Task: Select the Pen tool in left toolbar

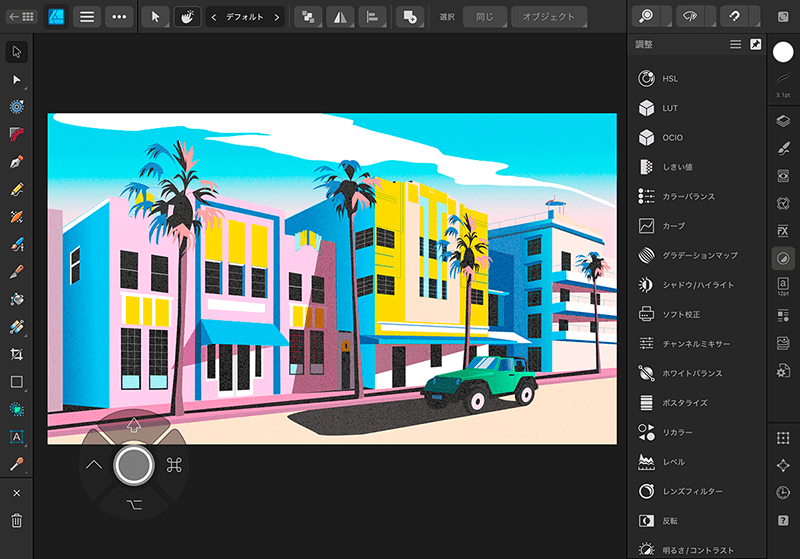Action: (16, 161)
